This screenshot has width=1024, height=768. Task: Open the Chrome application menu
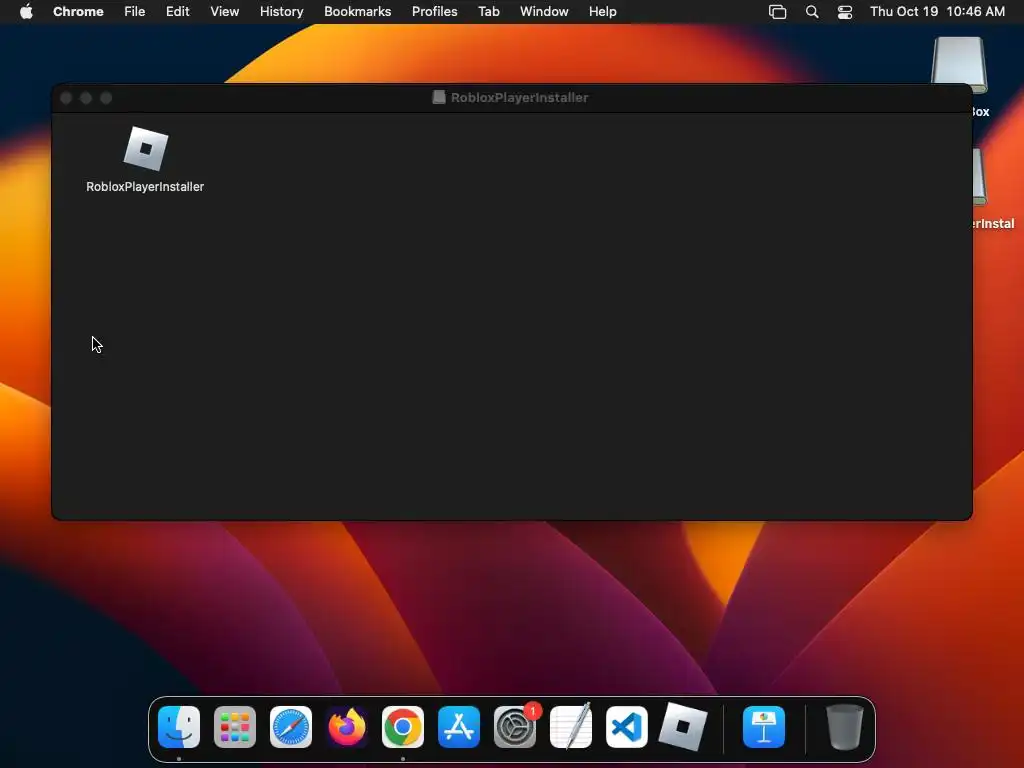coord(78,11)
